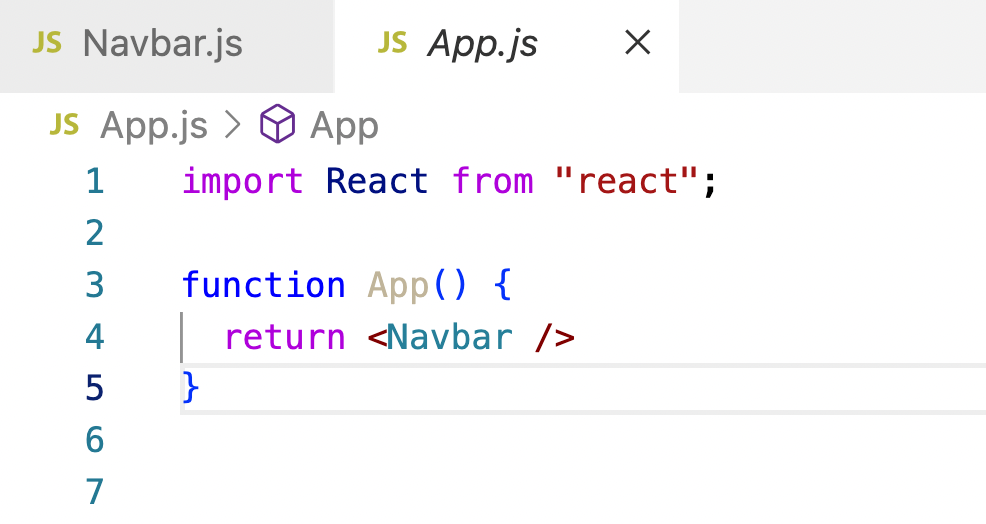The image size is (986, 524).
Task: Click the 'React' identifier on line 1
Action: pos(377,181)
